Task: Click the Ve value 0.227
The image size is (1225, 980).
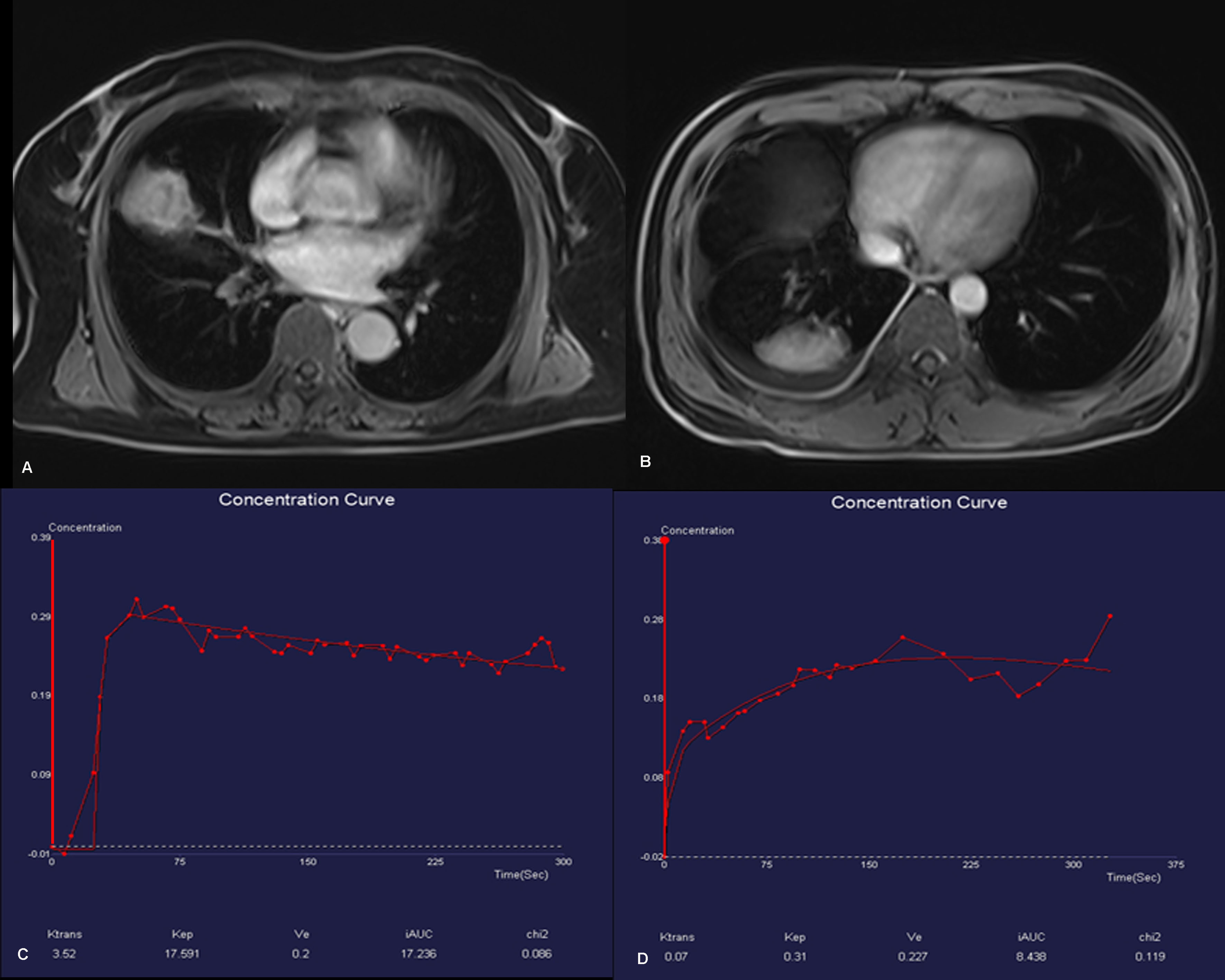Action: [x=912, y=957]
